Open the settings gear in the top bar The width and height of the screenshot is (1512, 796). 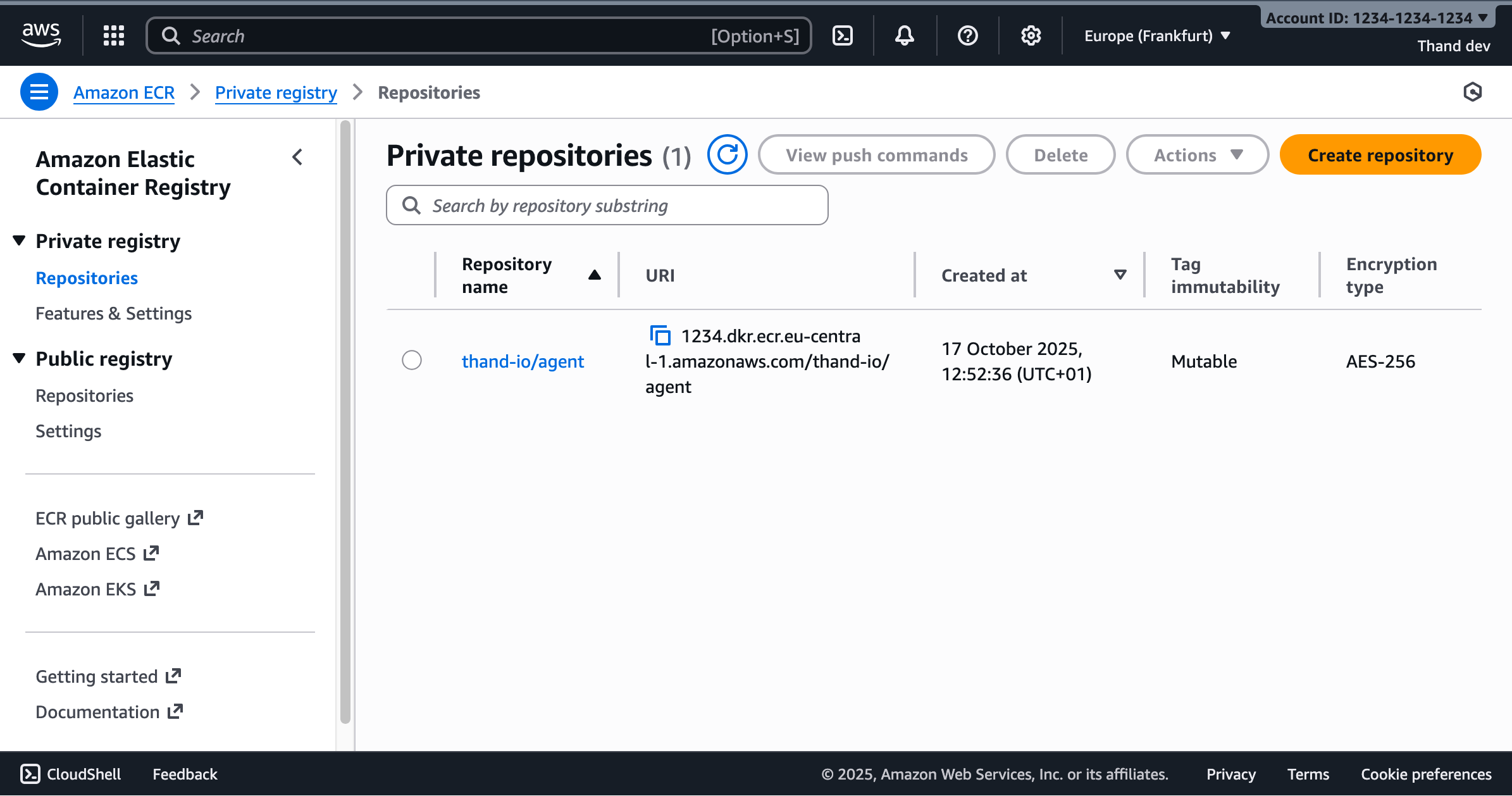pos(1031,35)
